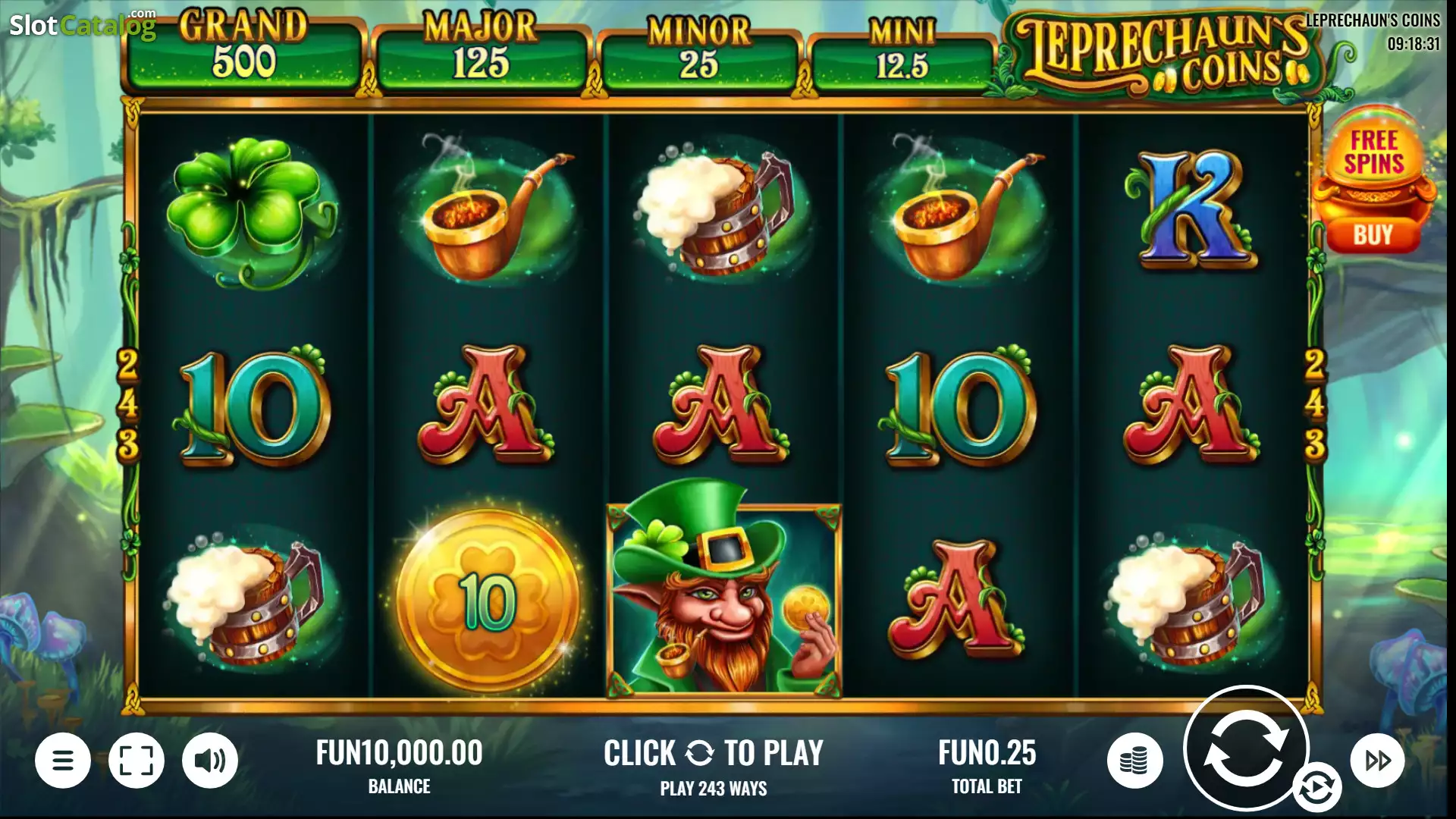Mute the game sound
The height and width of the screenshot is (819, 1456).
210,760
